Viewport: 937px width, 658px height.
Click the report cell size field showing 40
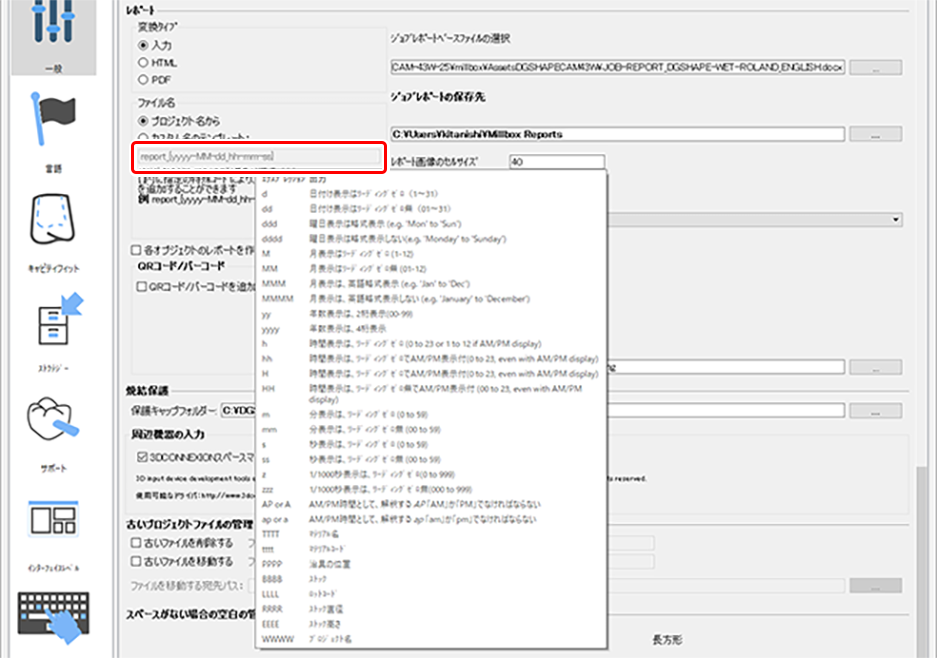point(555,161)
